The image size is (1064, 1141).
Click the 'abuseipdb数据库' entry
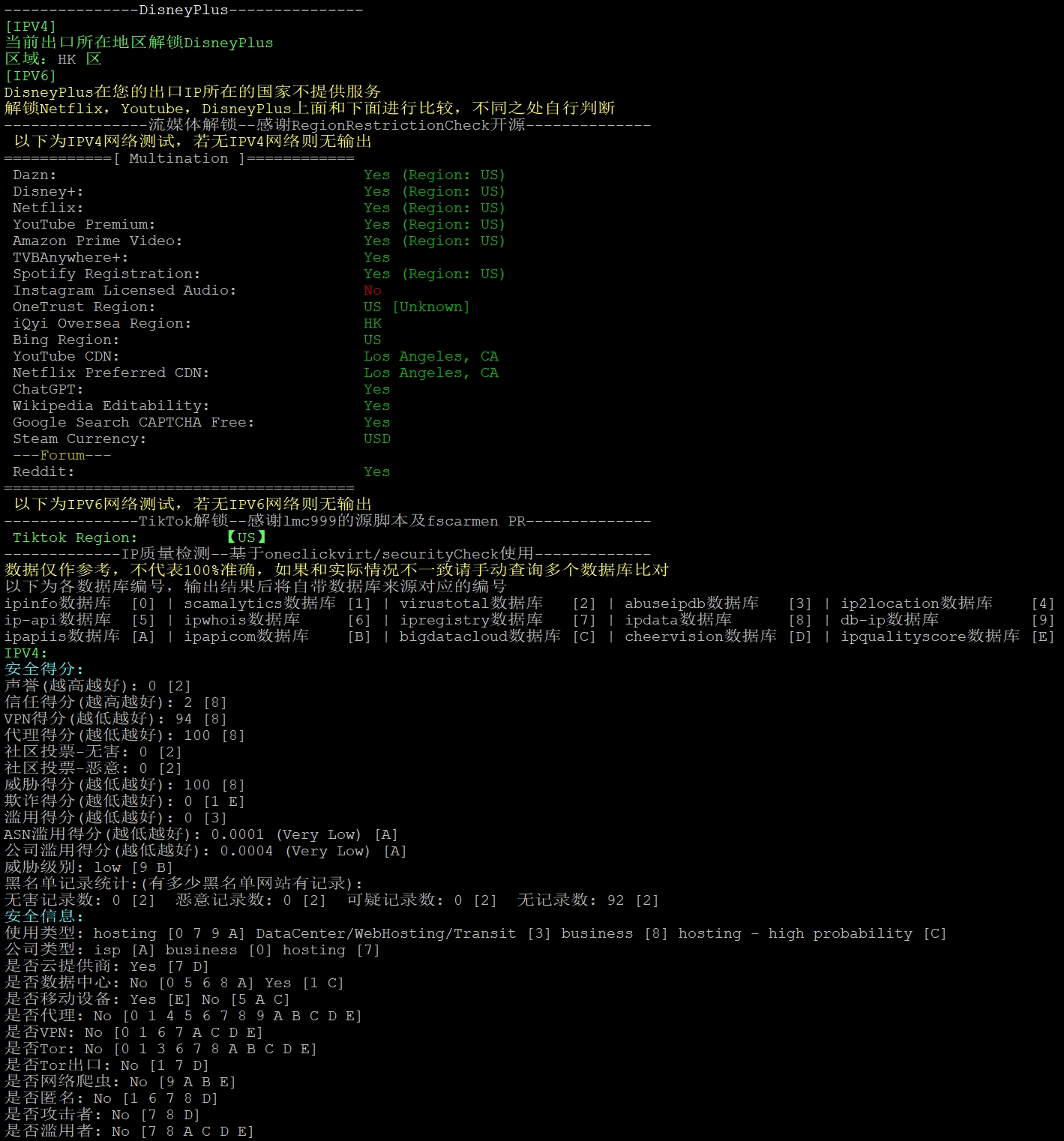[x=691, y=603]
